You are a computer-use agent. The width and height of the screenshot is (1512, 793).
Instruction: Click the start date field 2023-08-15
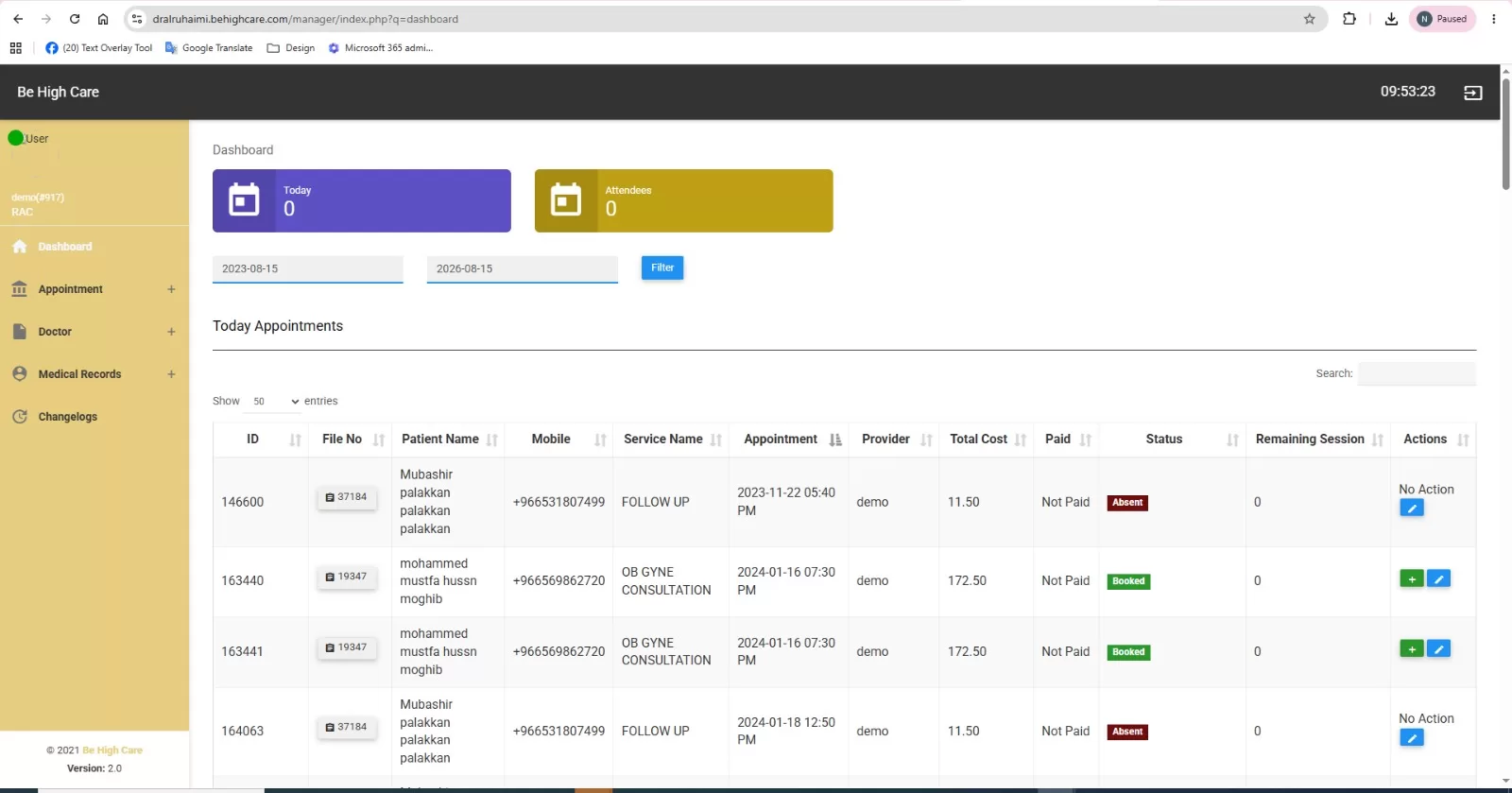point(308,269)
